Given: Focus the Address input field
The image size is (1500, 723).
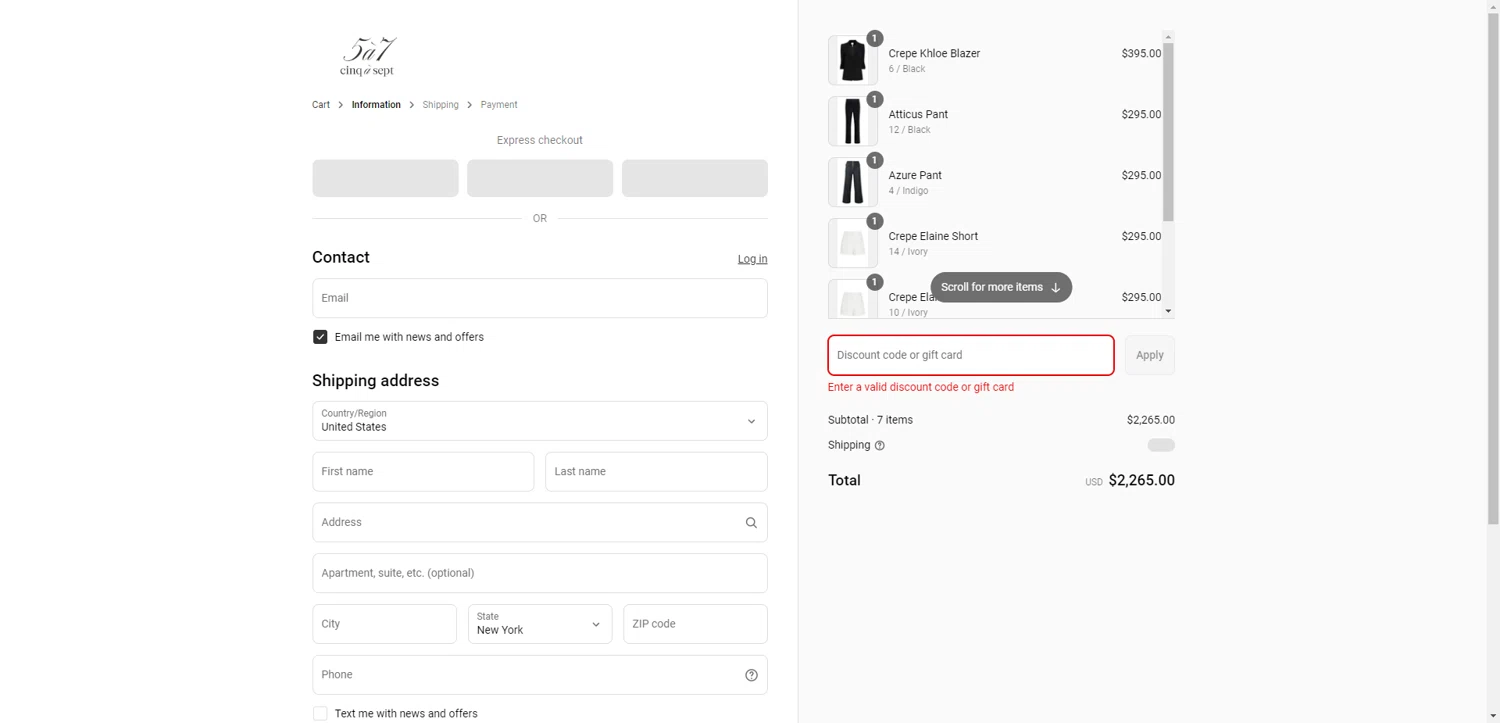Looking at the screenshot, I should [540, 522].
